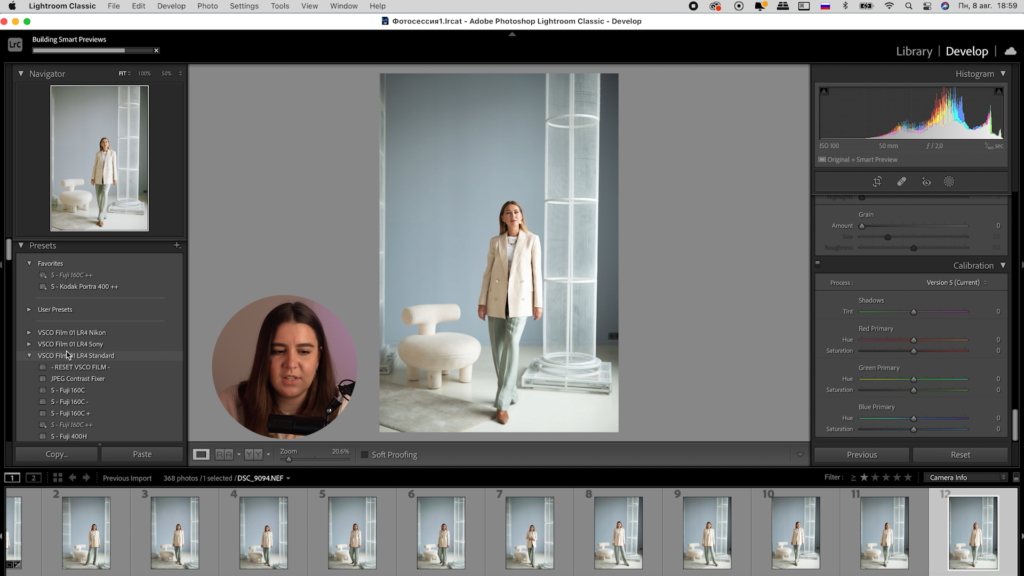Open the Develop menu in the menu bar
The image size is (1024, 576).
[171, 6]
